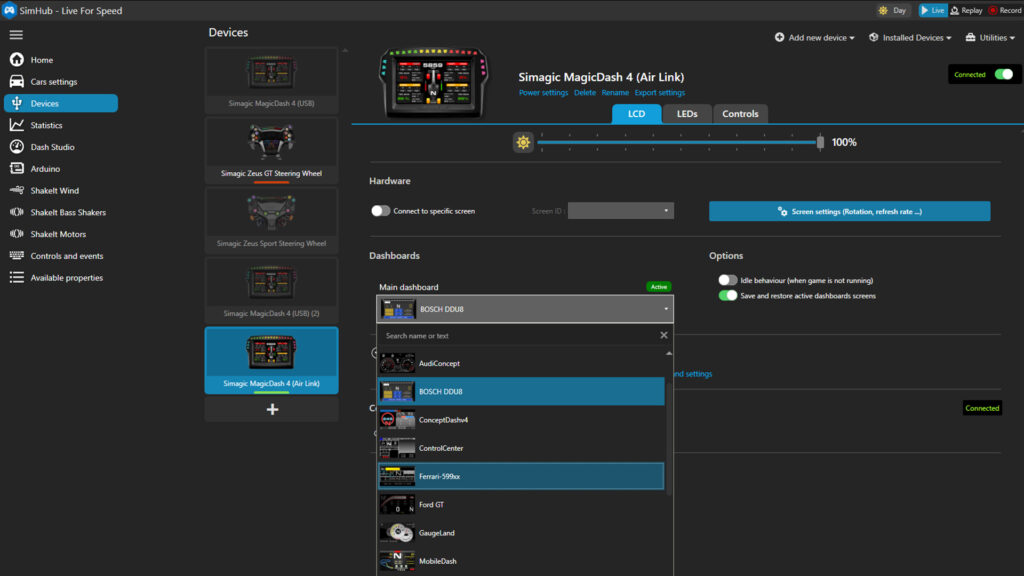Image resolution: width=1024 pixels, height=576 pixels.
Task: Click the Day sun icon in title bar
Action: tap(883, 10)
